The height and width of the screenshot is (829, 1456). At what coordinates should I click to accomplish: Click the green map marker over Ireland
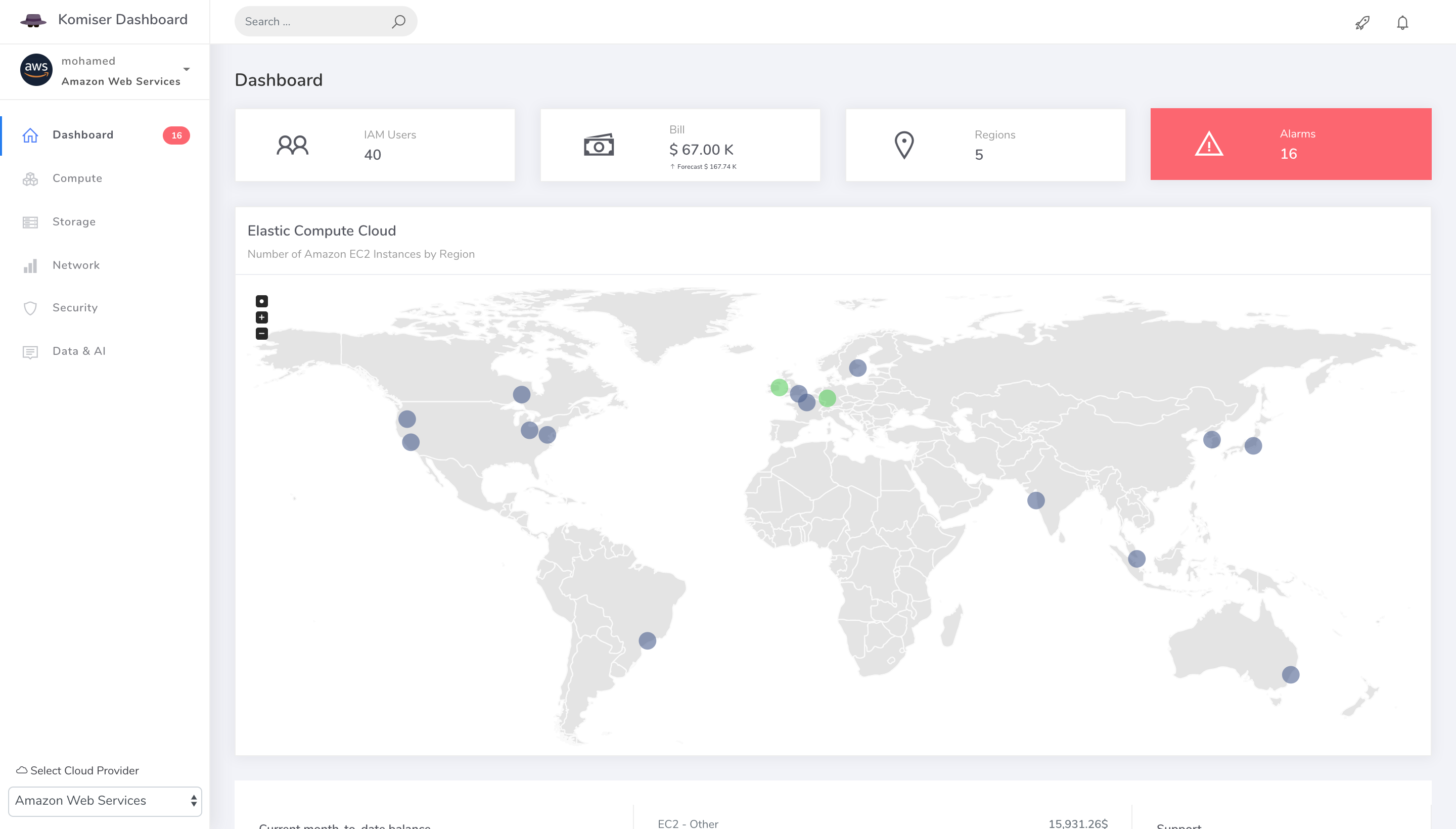tap(779, 388)
